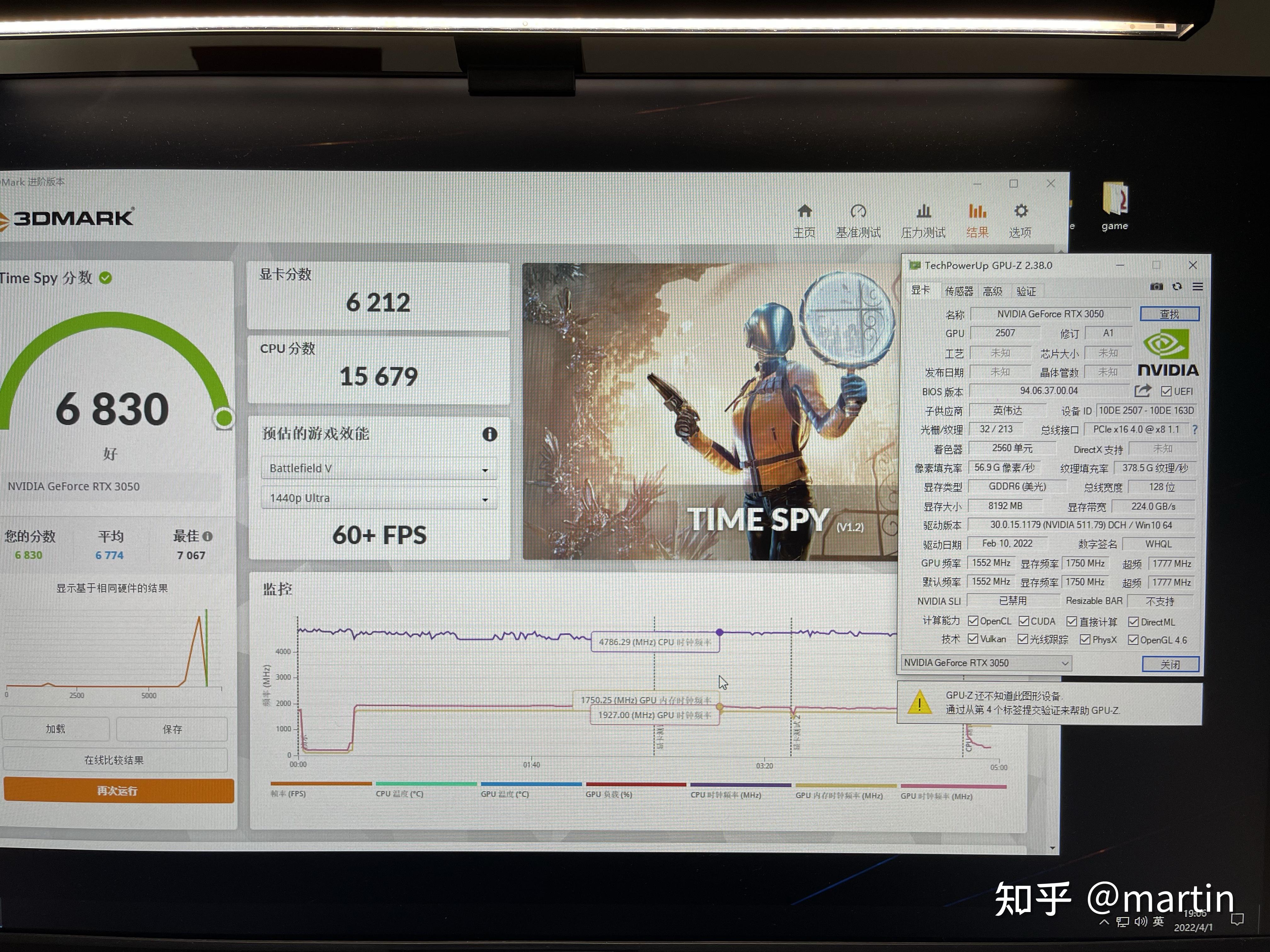Click the 保存 save button
1270x952 pixels.
pos(172,729)
